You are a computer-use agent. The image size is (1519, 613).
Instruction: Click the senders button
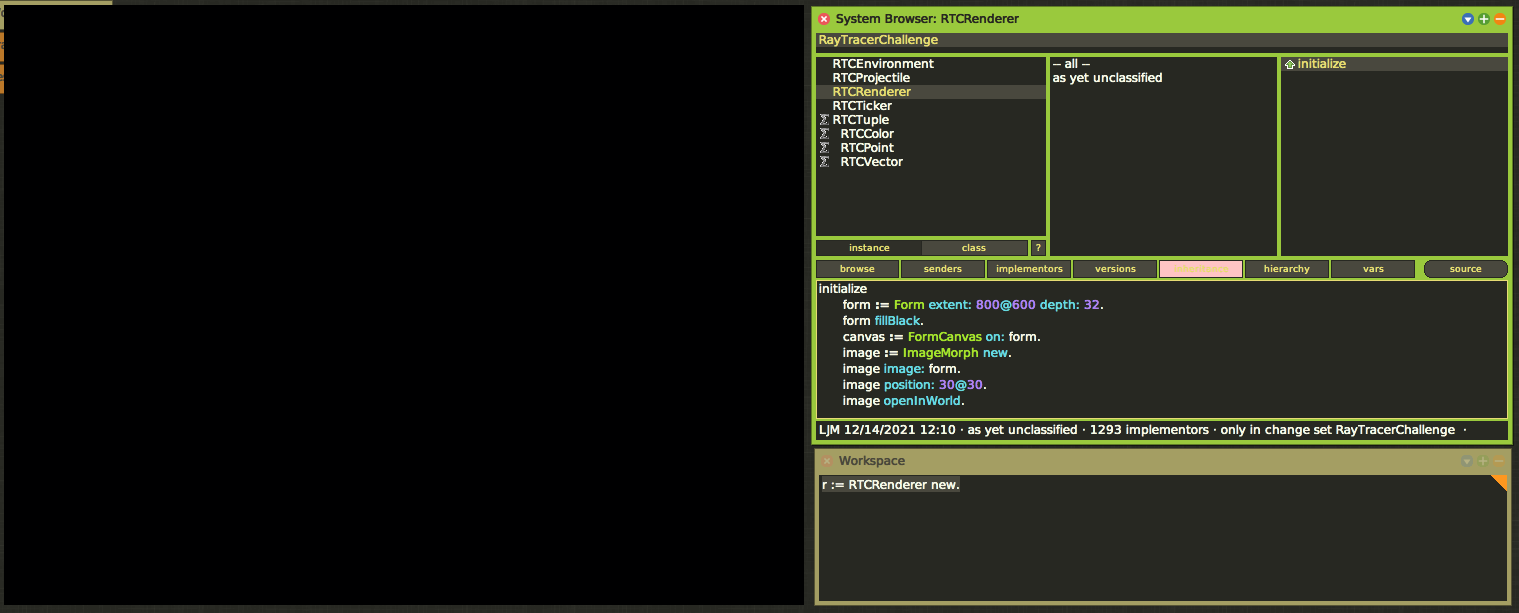click(943, 269)
